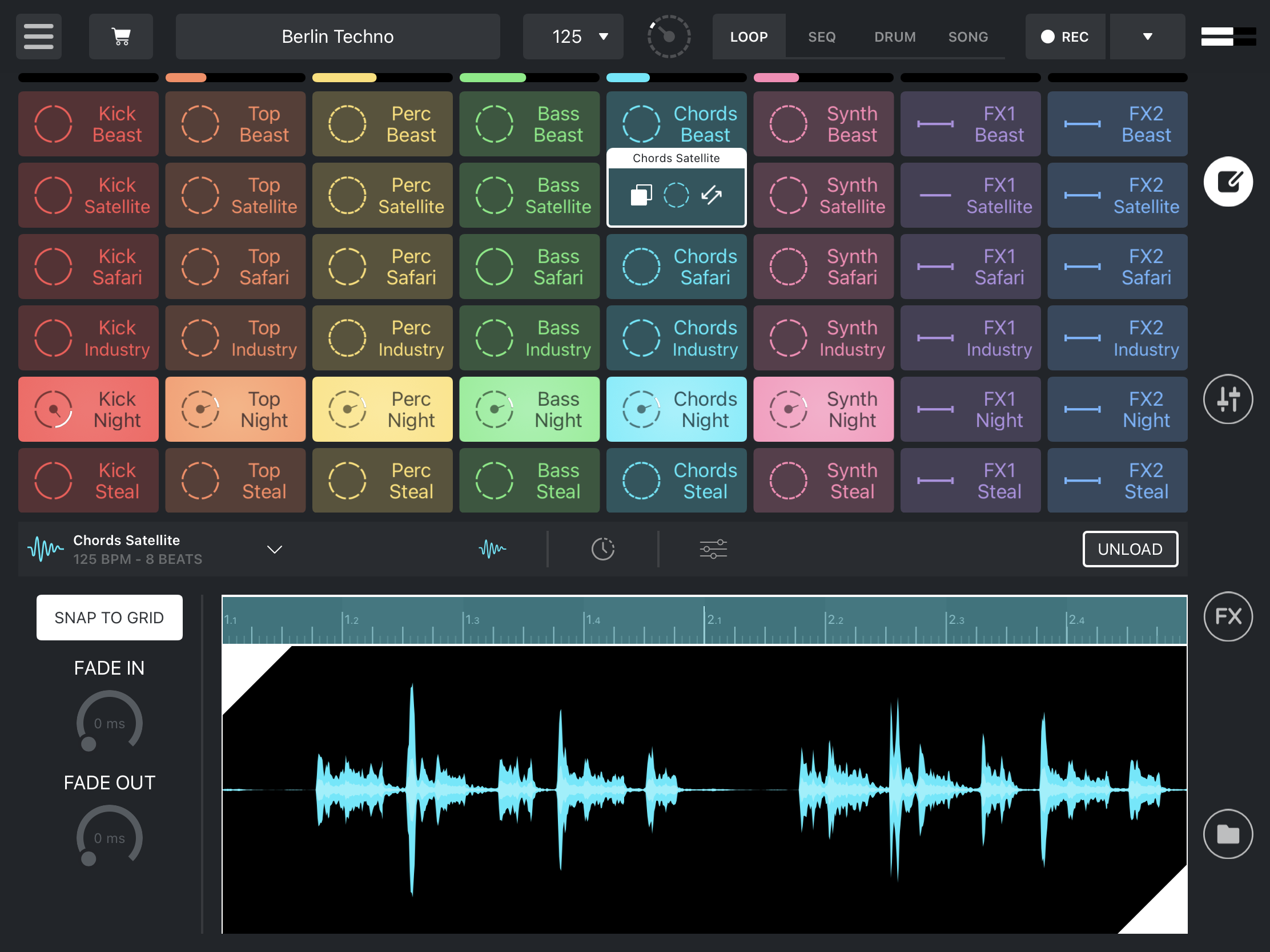Toggle the REC record button
The width and height of the screenshot is (1270, 952).
(1065, 37)
